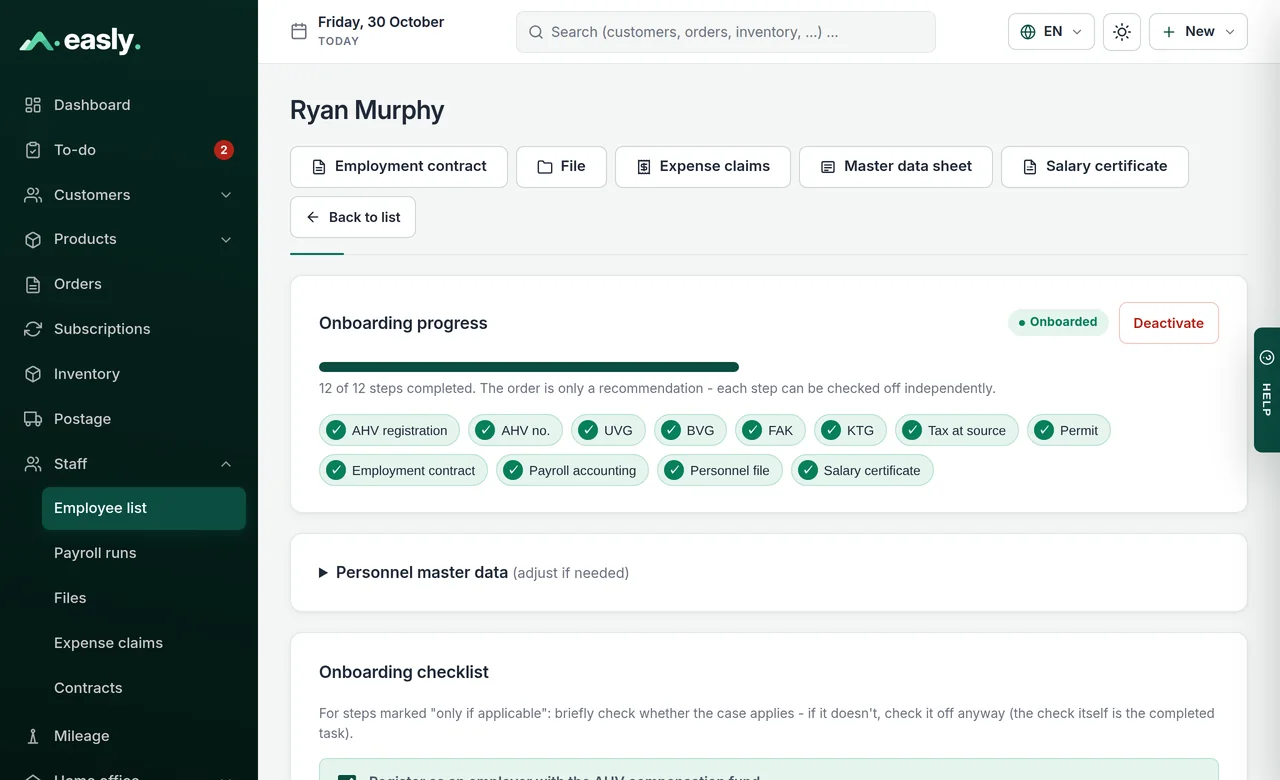The image size is (1280, 780).
Task: Open the calendar icon beside the date
Action: pos(299,31)
